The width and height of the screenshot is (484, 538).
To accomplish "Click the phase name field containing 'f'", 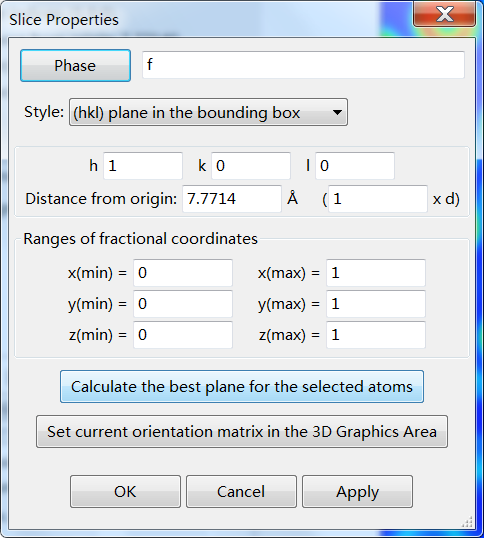I will point(303,65).
